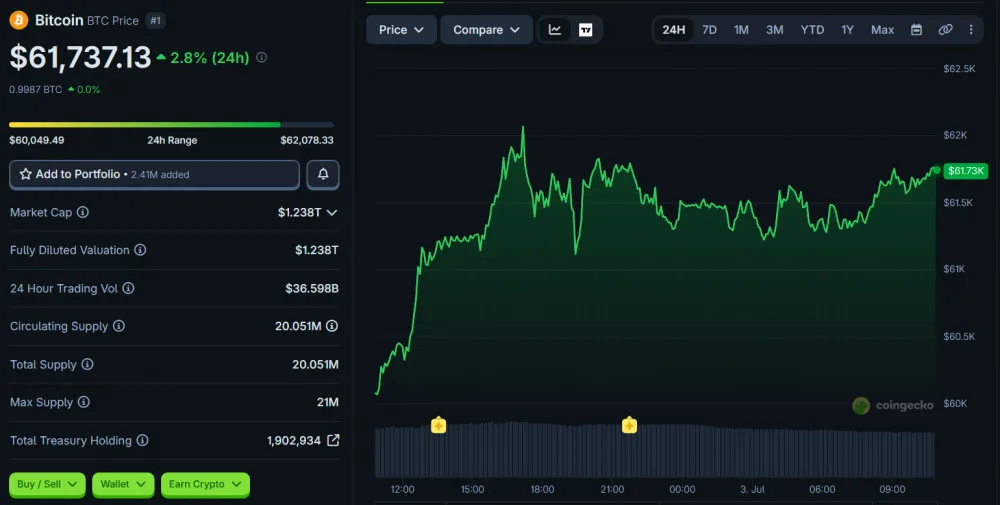
Task: Select the YTD time range tab
Action: click(812, 30)
